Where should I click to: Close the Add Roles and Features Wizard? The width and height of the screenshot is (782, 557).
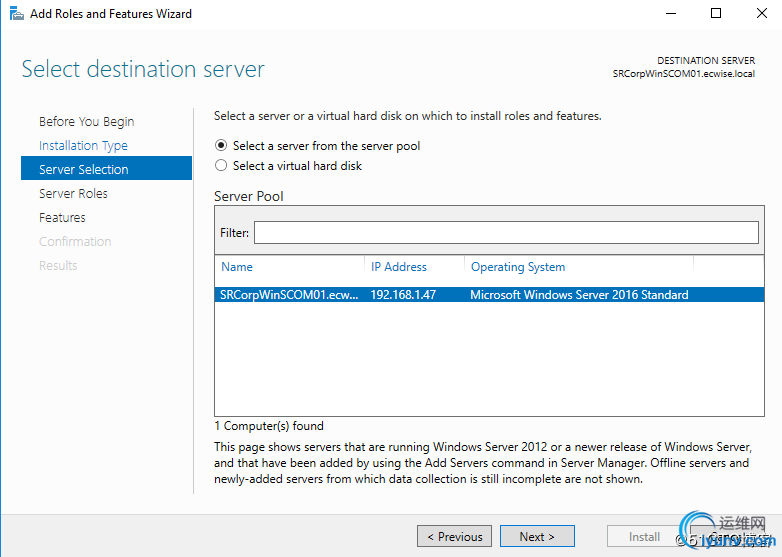click(761, 13)
